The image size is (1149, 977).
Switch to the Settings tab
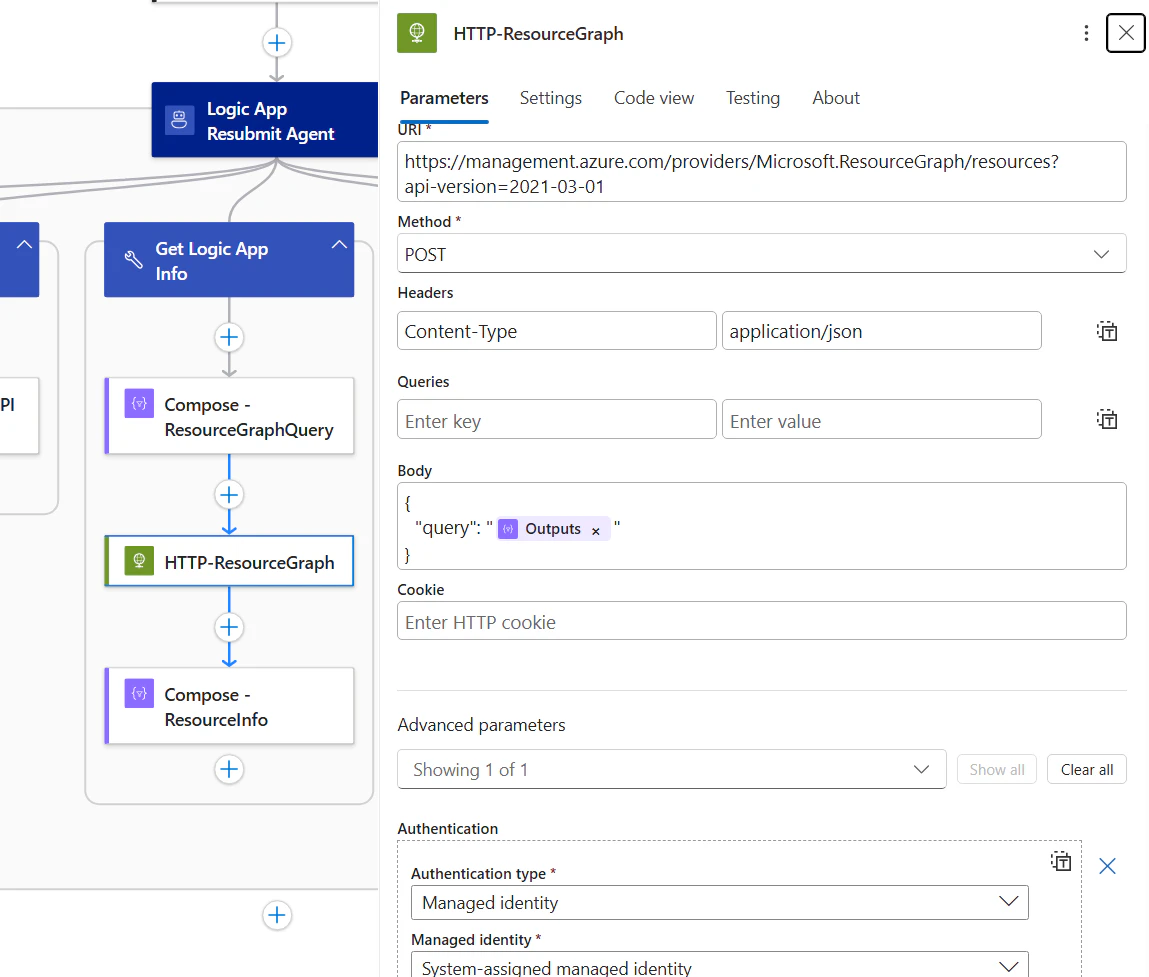coord(550,98)
